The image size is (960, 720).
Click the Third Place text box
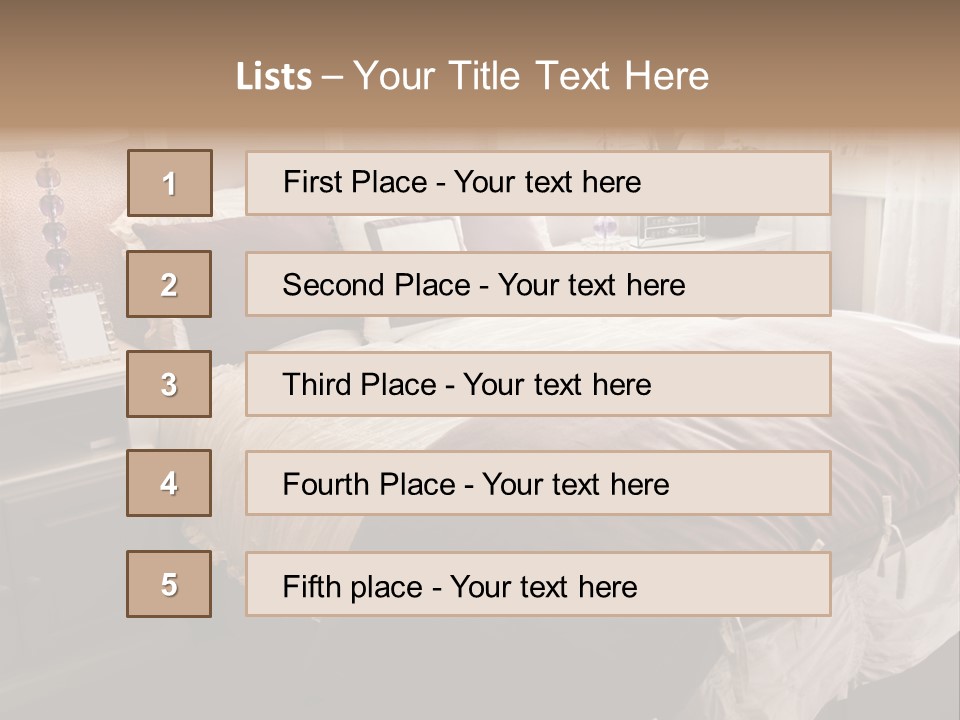pos(538,384)
